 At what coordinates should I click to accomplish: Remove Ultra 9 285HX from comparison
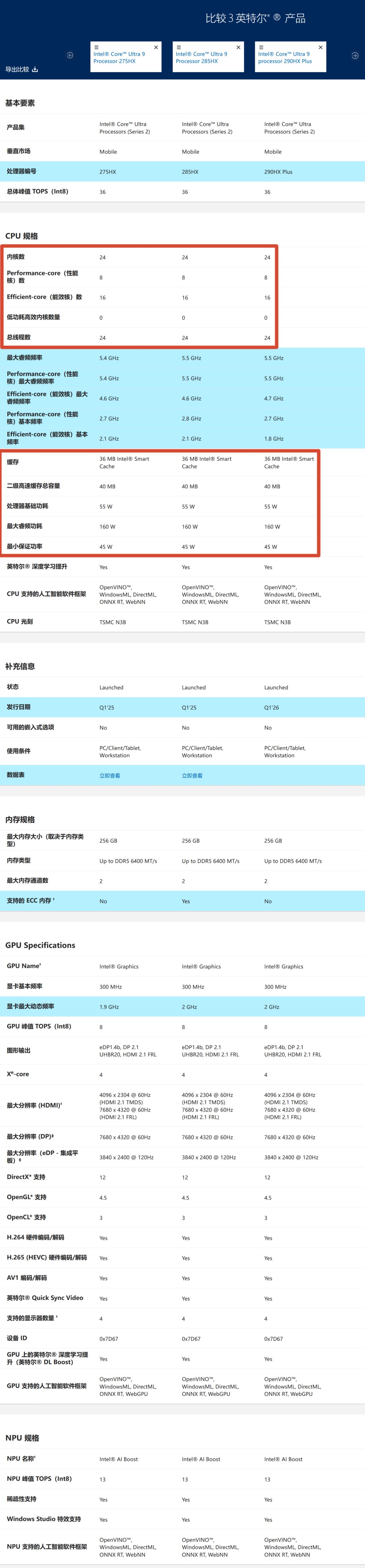(238, 47)
